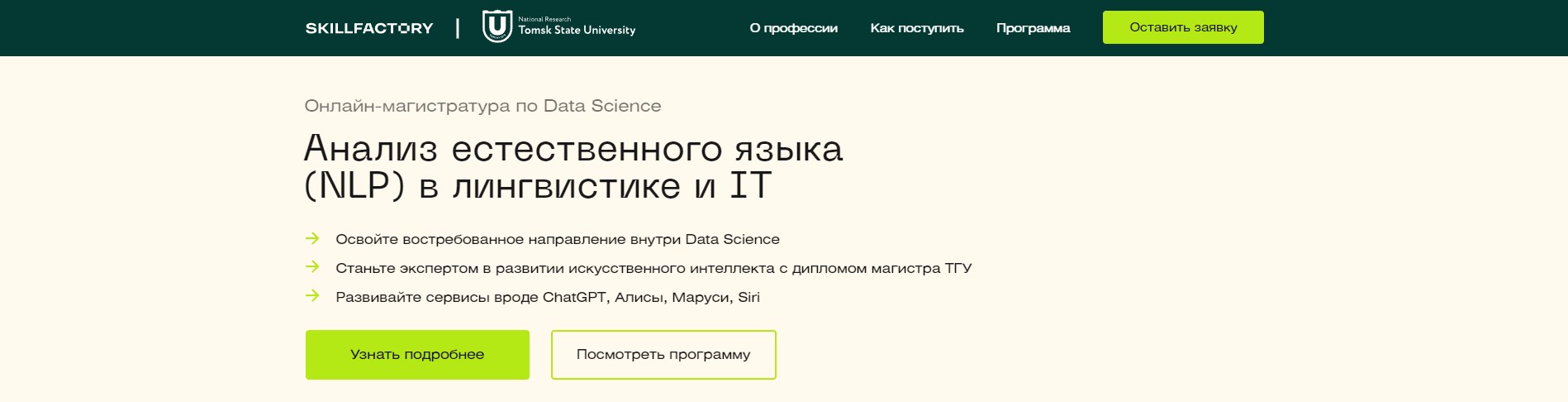Viewport: 1568px width, 402px height.
Task: Click the 'Tomsk State University' logo text
Action: tap(577, 30)
